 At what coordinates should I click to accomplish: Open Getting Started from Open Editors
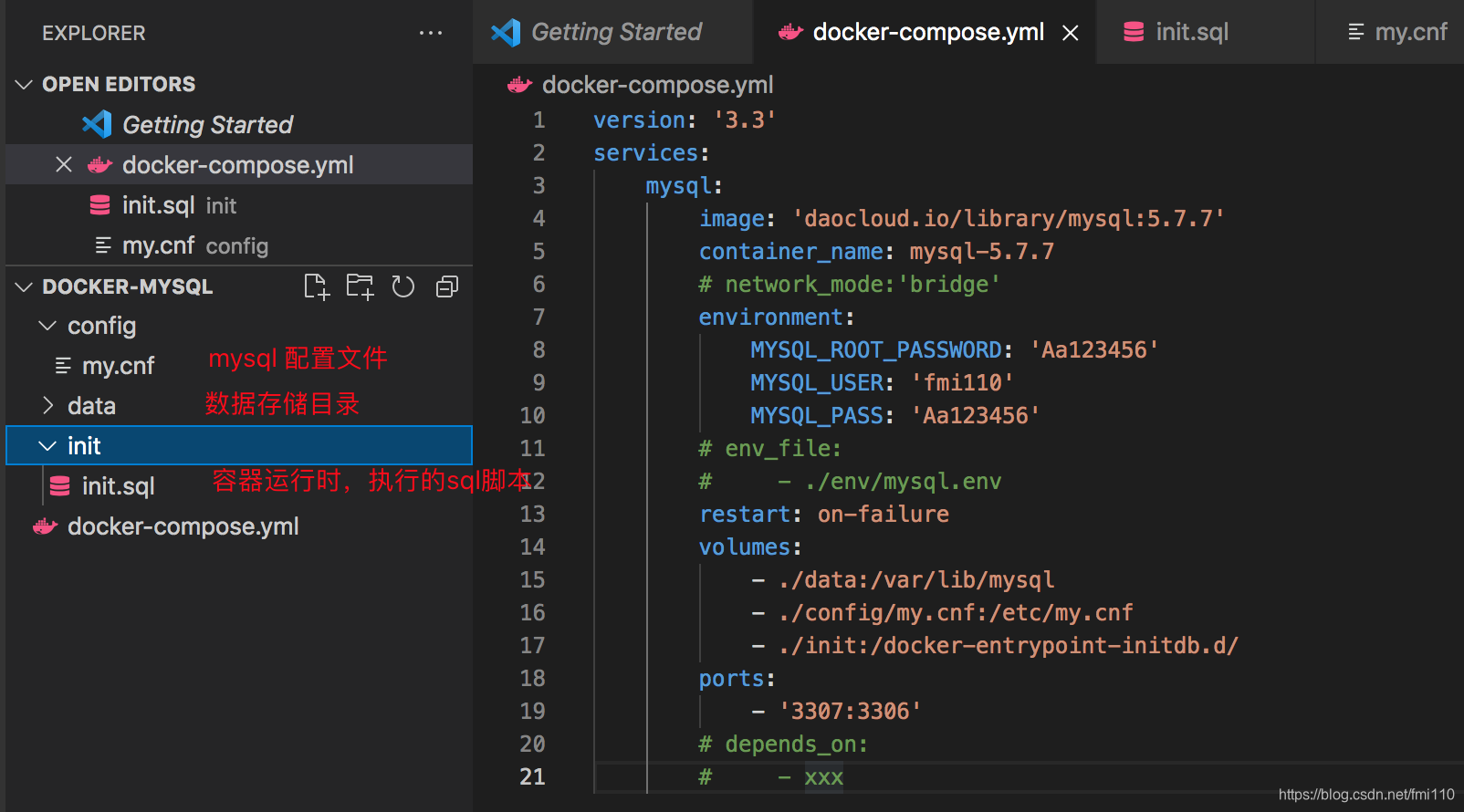(239, 124)
